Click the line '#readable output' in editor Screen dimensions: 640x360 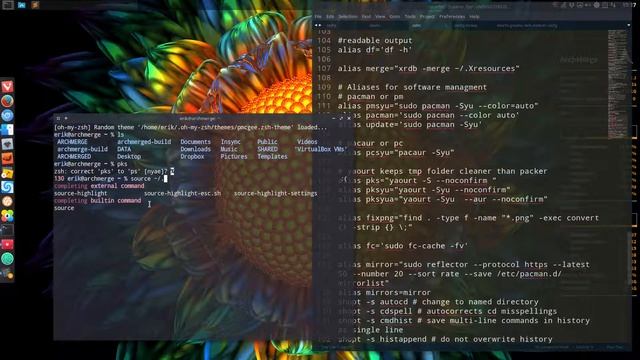click(375, 40)
